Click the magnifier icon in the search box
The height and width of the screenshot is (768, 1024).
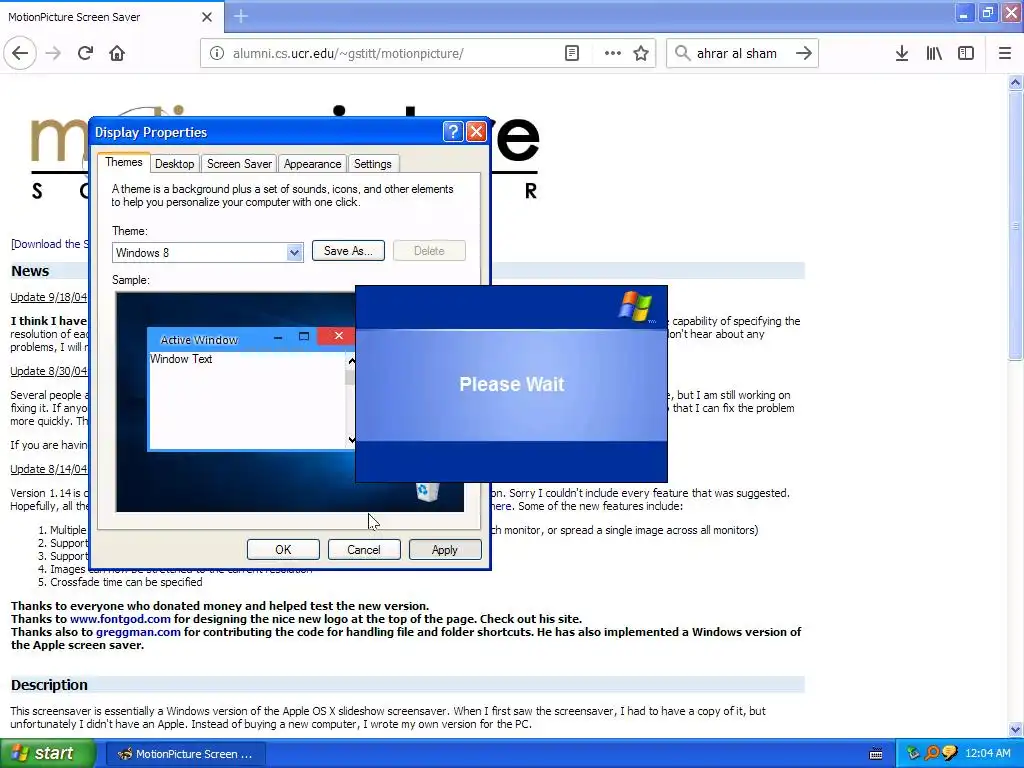[x=682, y=53]
